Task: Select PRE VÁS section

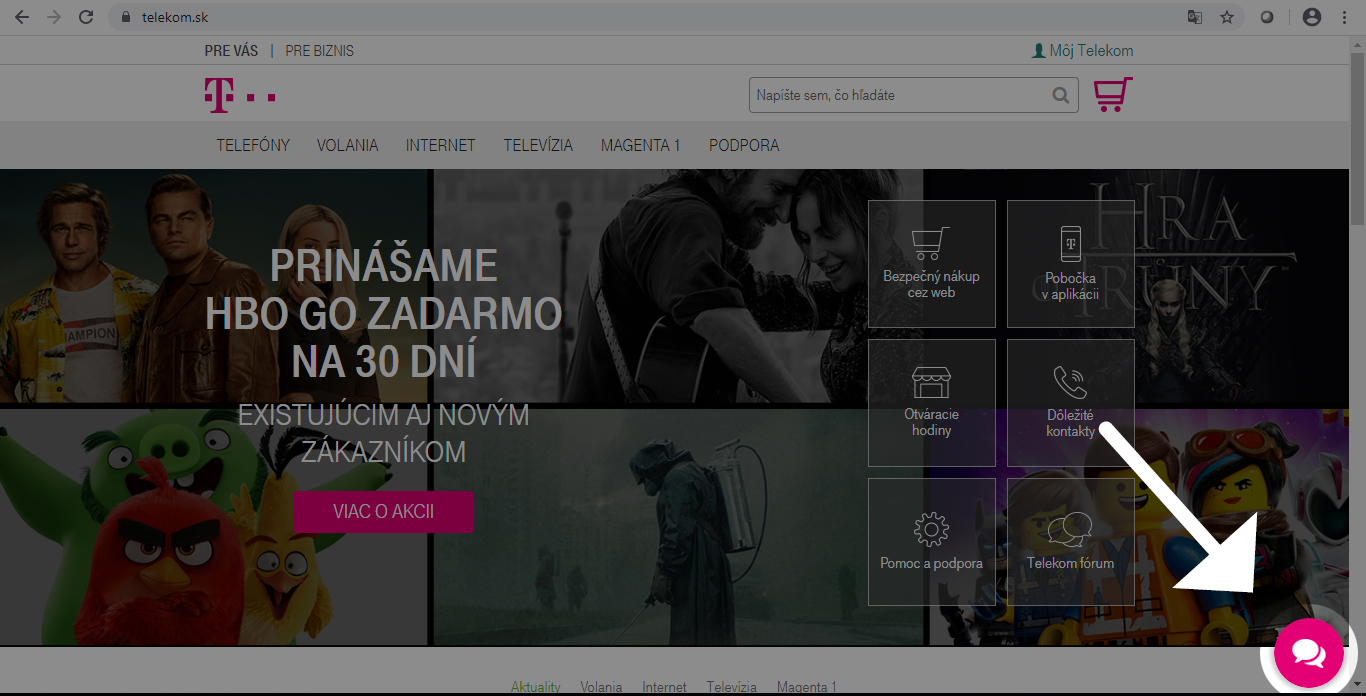Action: [231, 50]
